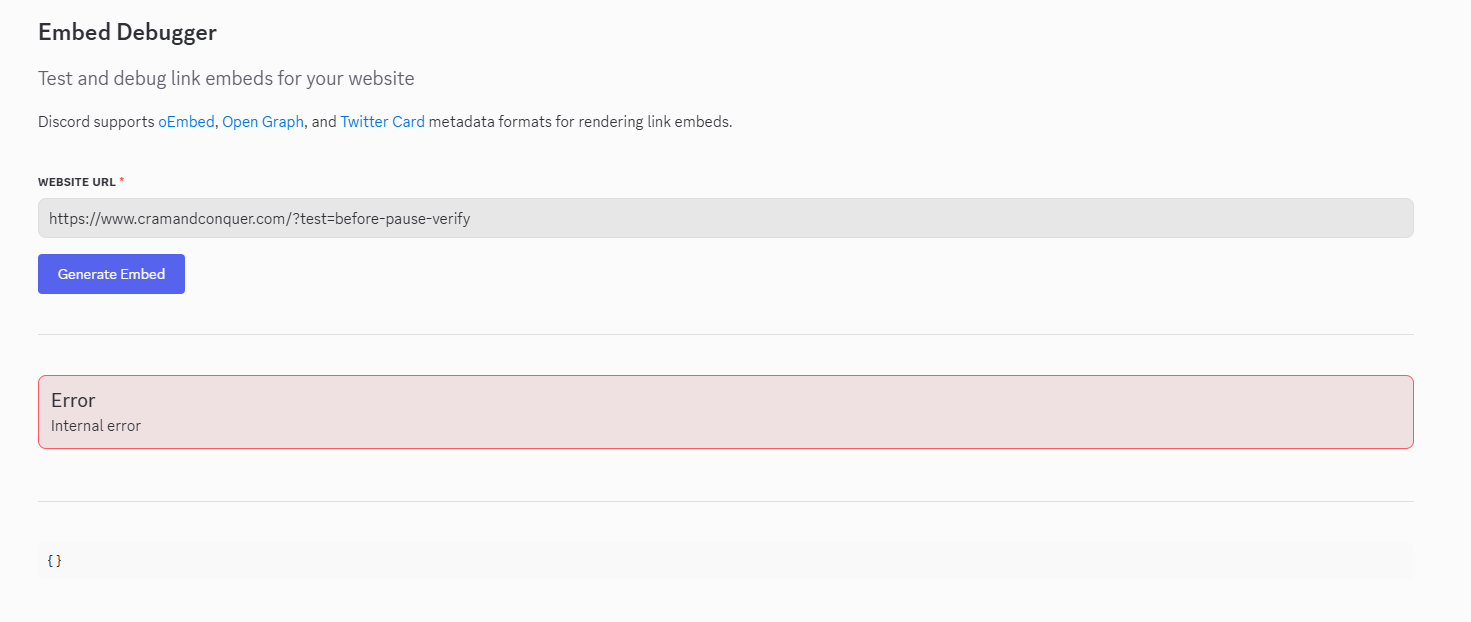Follow the Twitter Card link
1471x622 pixels.
point(382,122)
